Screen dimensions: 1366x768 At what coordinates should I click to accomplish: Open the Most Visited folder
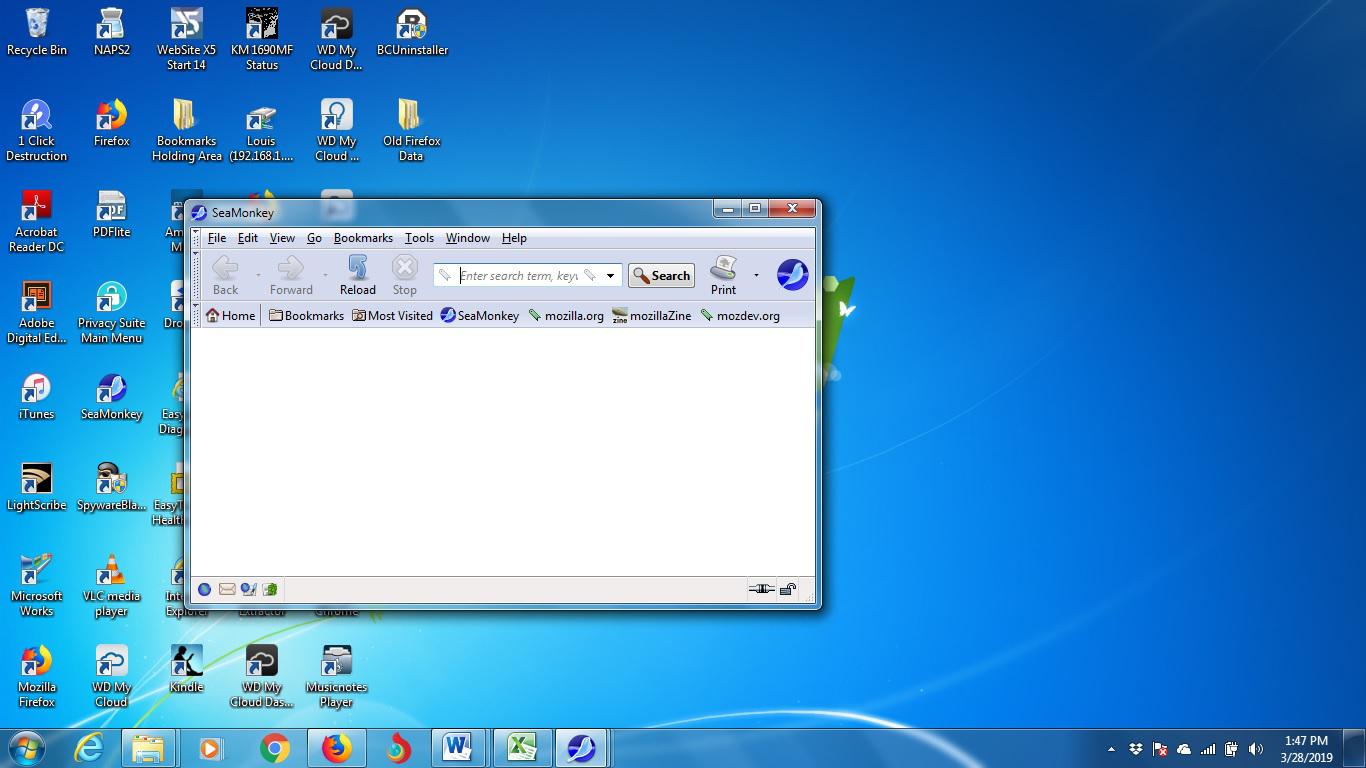point(392,315)
